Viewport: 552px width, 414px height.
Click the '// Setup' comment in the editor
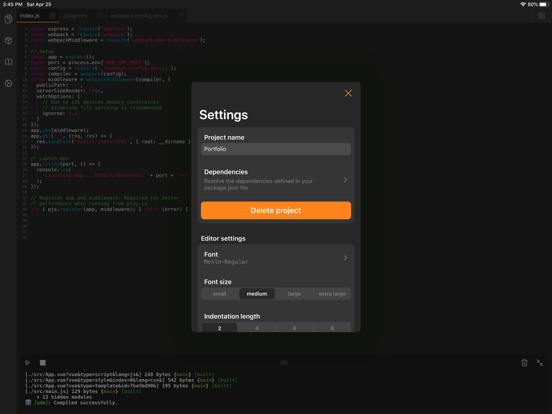42,51
